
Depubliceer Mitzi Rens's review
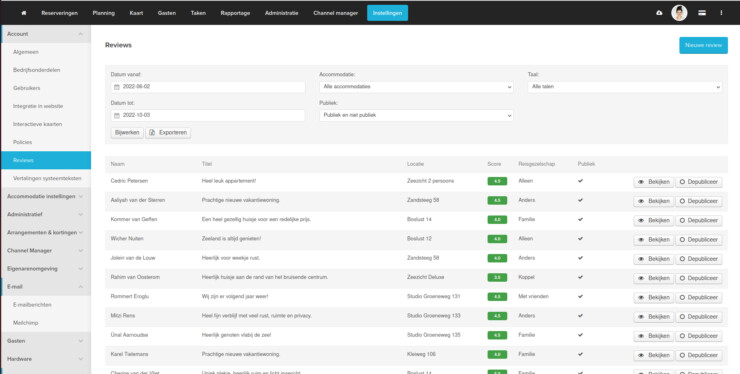click(698, 317)
